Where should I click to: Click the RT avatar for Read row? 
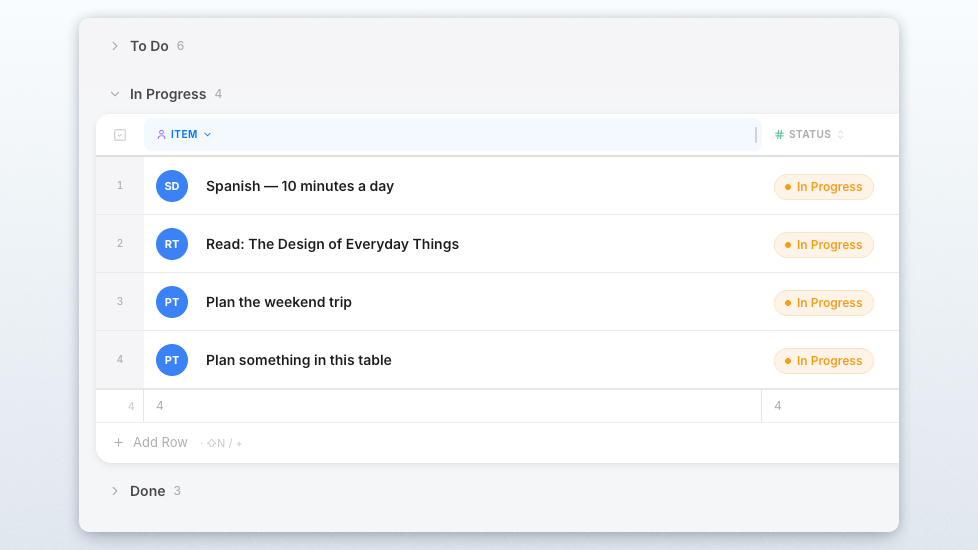[172, 244]
